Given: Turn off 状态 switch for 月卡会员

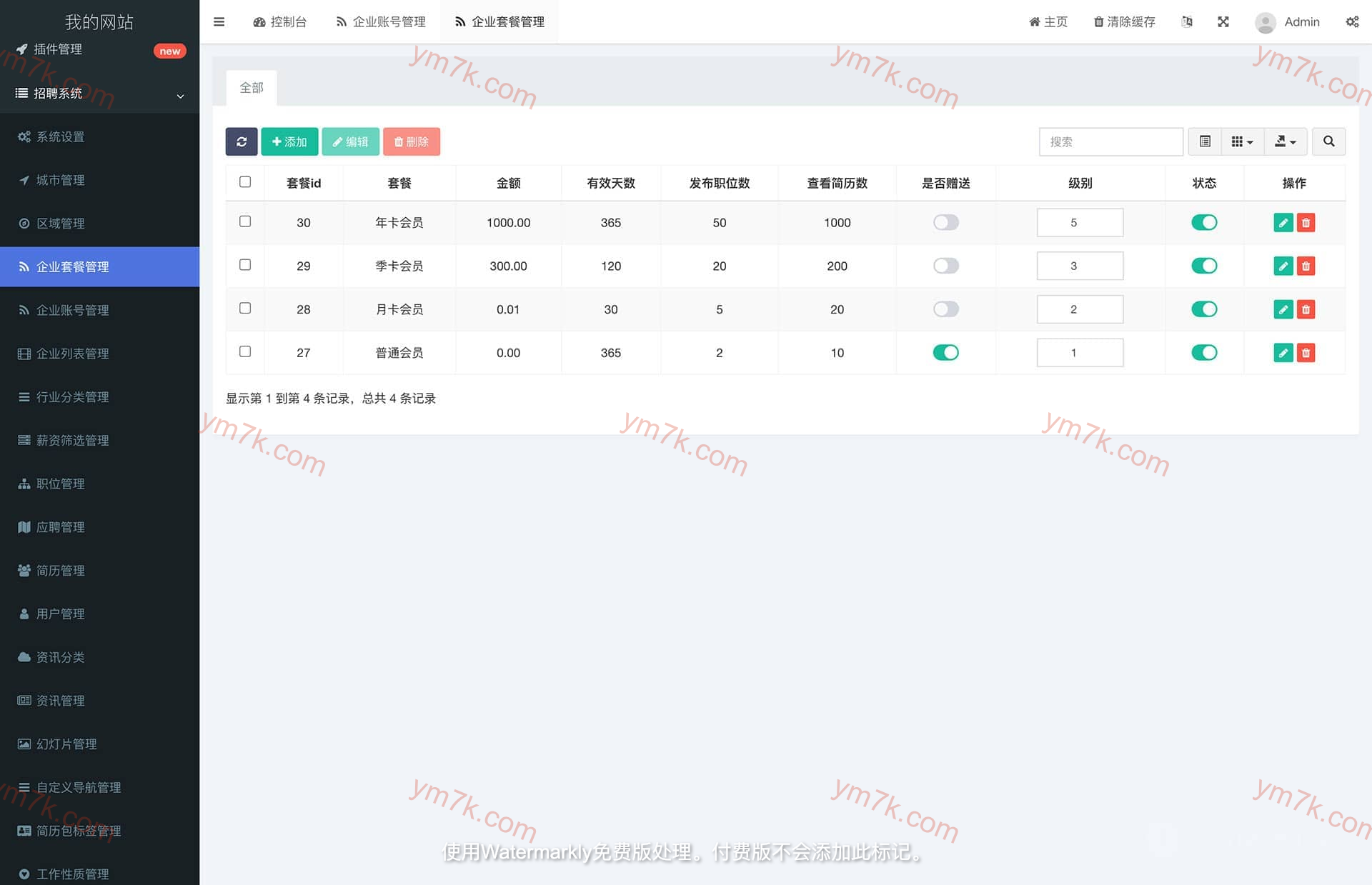Looking at the screenshot, I should 1204,309.
